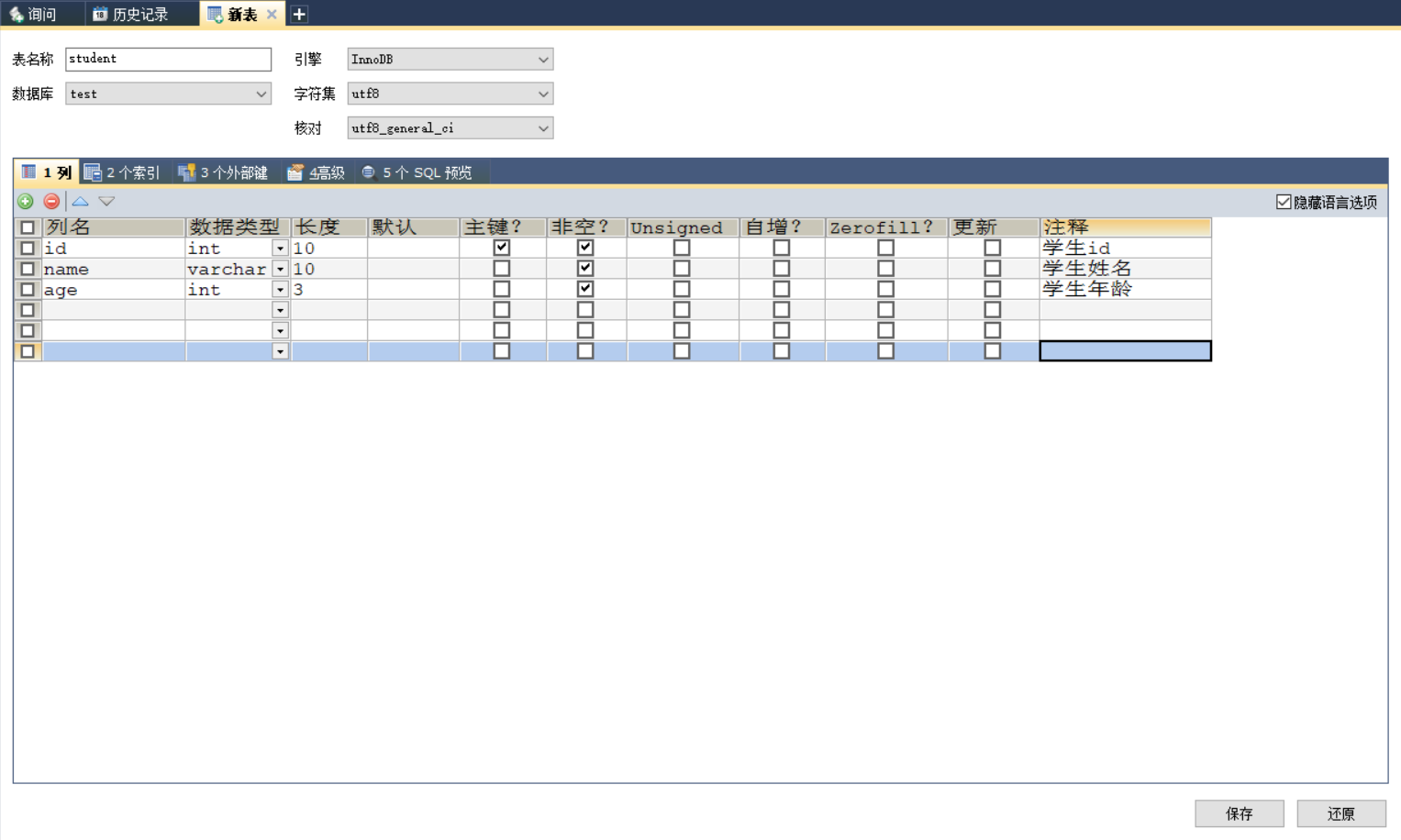Click the 长度 column header
This screenshot has height=840, width=1401.
click(x=329, y=227)
